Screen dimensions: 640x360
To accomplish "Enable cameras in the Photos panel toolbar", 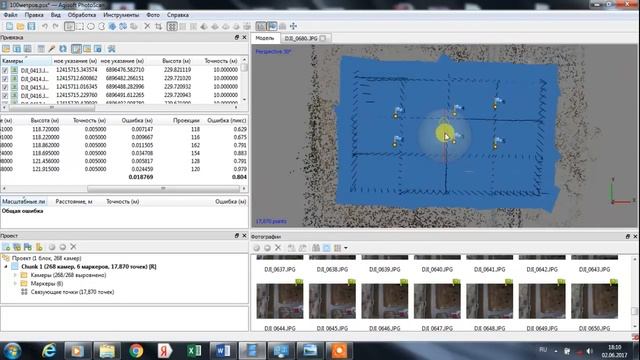I will coord(256,248).
